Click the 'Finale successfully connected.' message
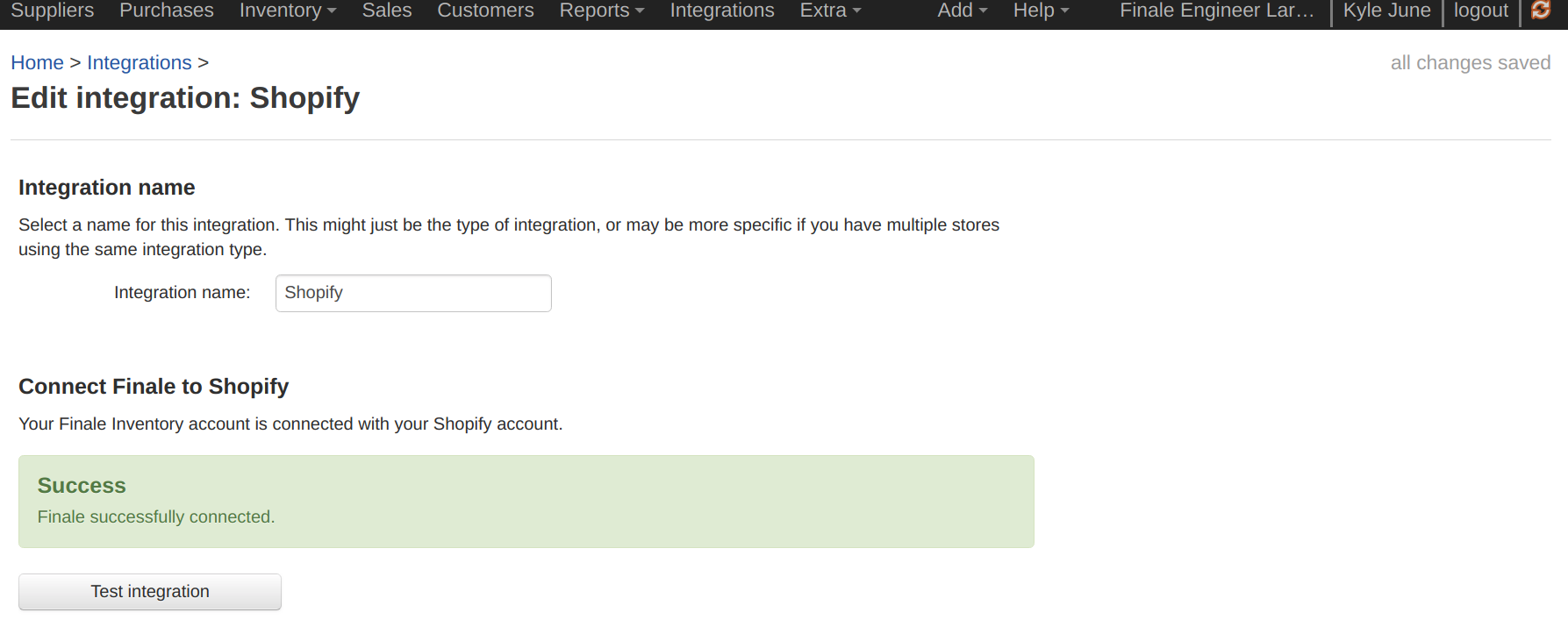 (156, 517)
